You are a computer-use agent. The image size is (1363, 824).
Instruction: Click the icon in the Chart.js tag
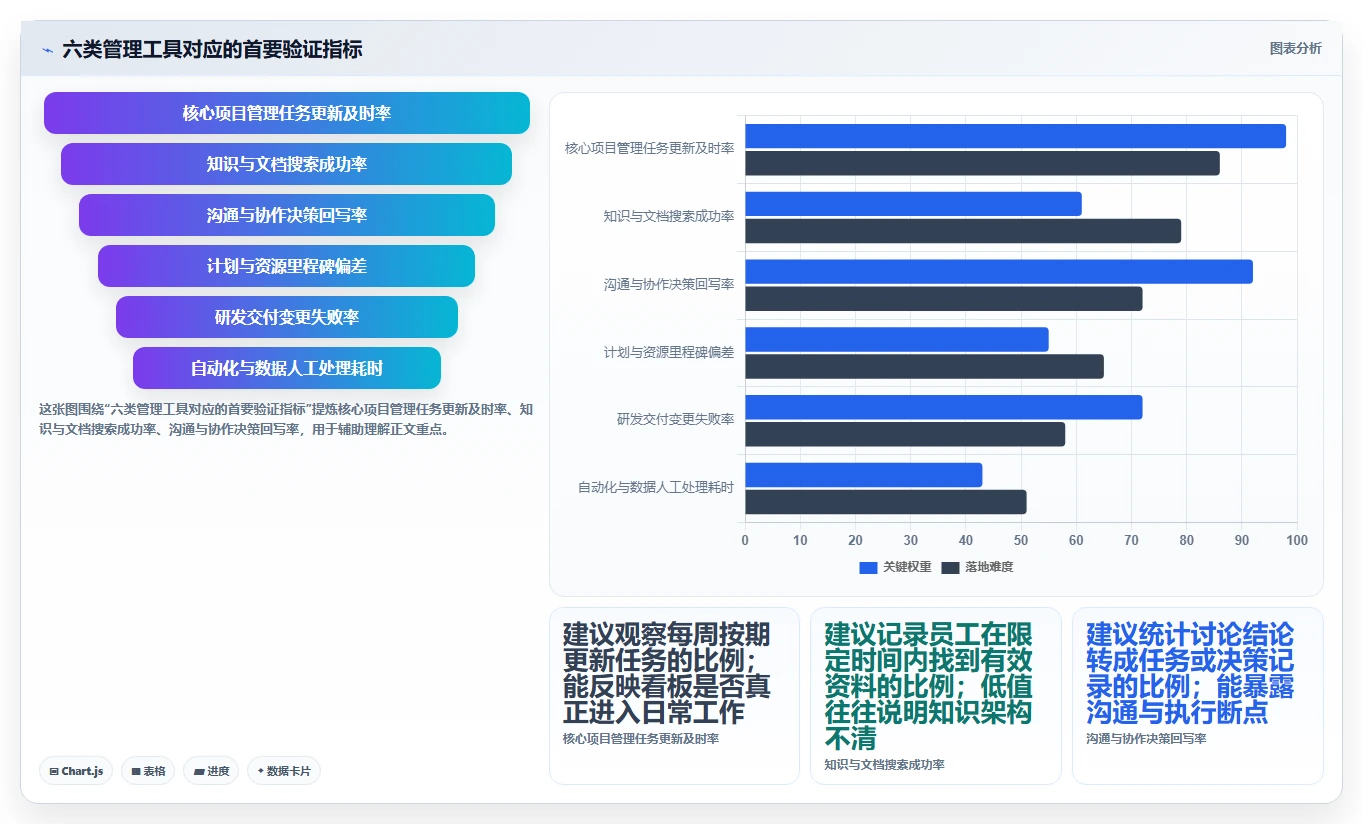point(54,772)
